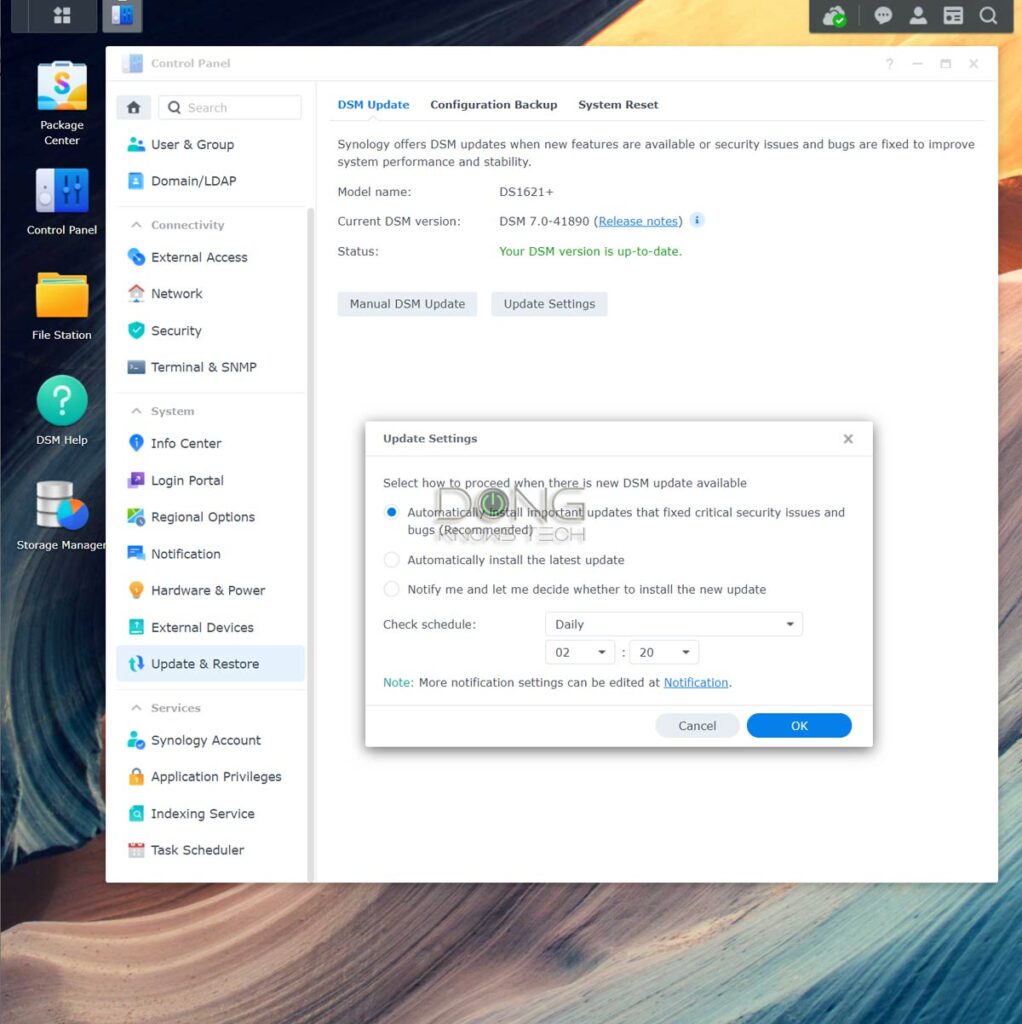Select automatically install important updates option
This screenshot has height=1024, width=1022.
tap(391, 512)
